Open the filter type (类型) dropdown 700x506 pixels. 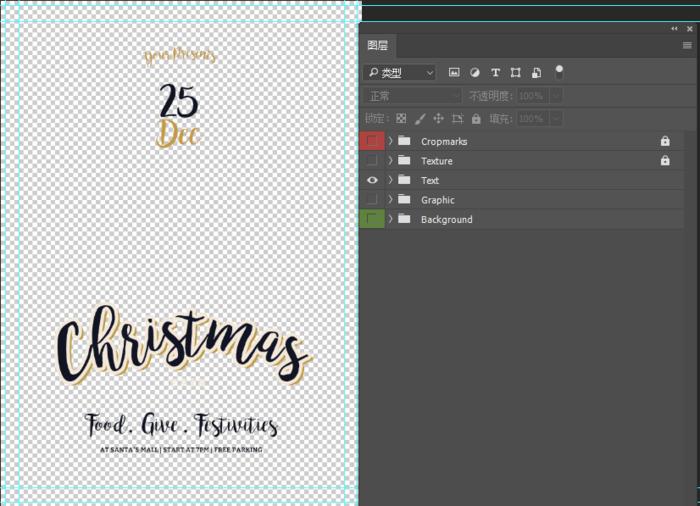tap(400, 73)
